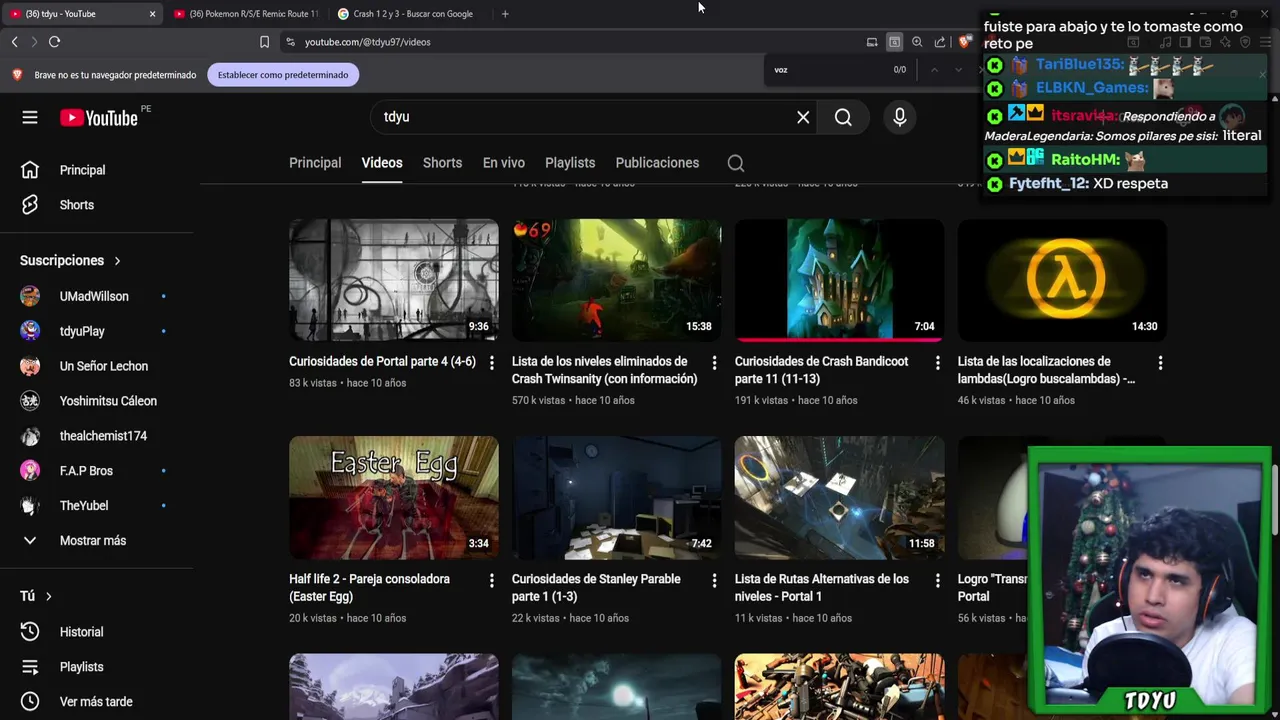
Task: Open the F.A.P Bros channel
Action: (86, 471)
